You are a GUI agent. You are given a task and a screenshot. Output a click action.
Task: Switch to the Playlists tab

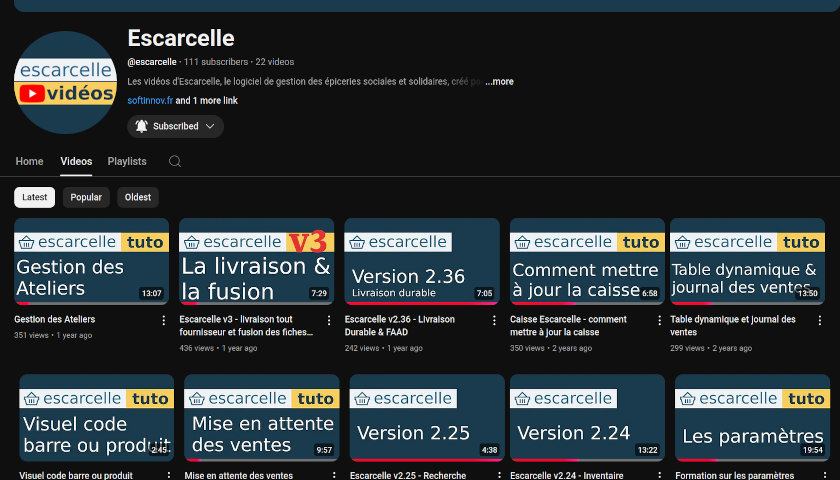point(127,161)
